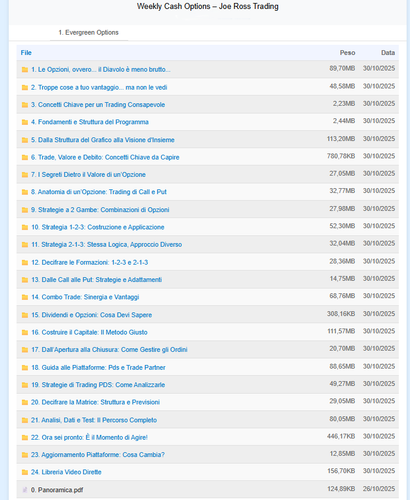Click folder icon beside '8. Anatomia di un'Opzione'
Image resolution: width=410 pixels, height=500 pixels.
[x=25, y=192]
